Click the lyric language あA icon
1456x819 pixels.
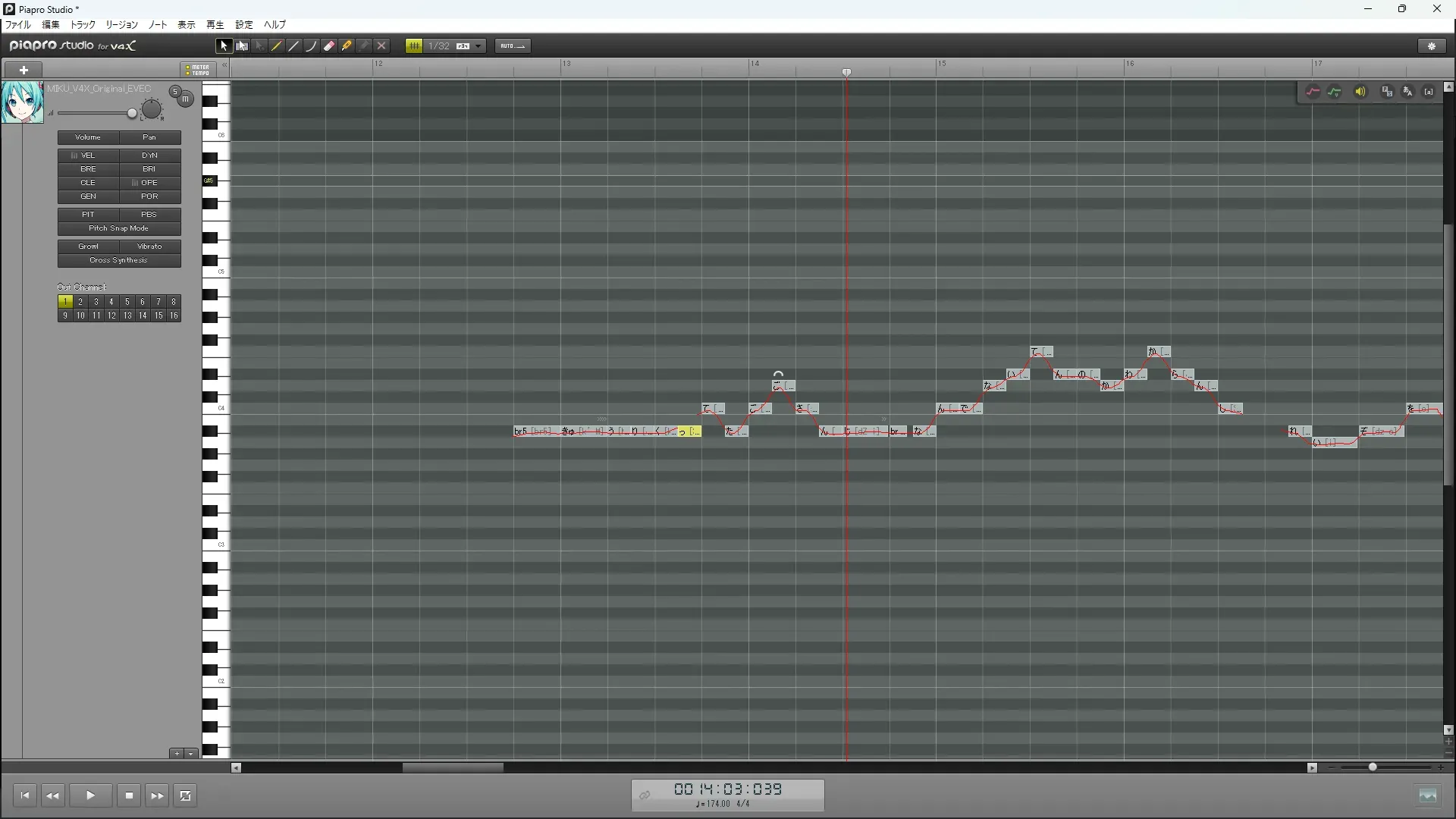1408,92
